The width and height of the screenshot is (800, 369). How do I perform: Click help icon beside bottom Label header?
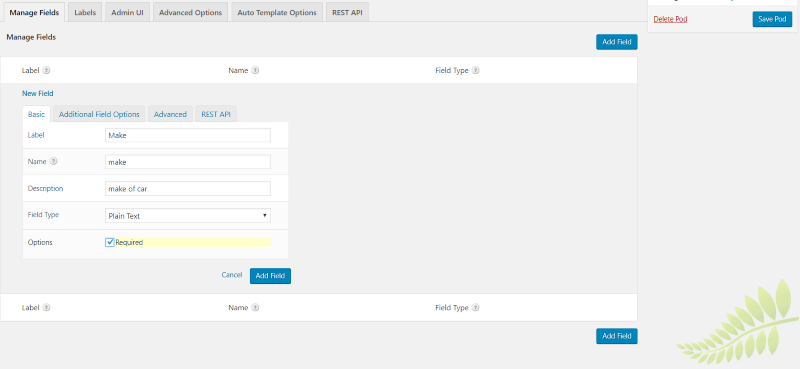[x=46, y=308]
